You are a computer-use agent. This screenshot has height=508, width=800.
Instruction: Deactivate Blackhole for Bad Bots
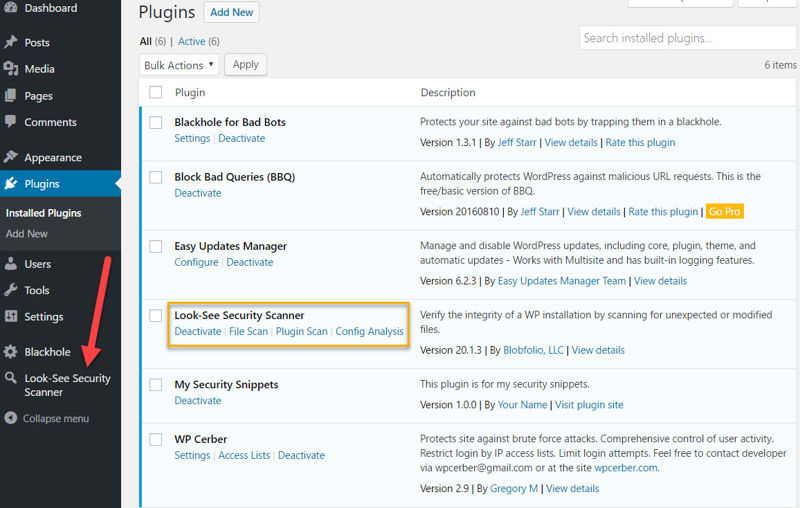(x=241, y=138)
